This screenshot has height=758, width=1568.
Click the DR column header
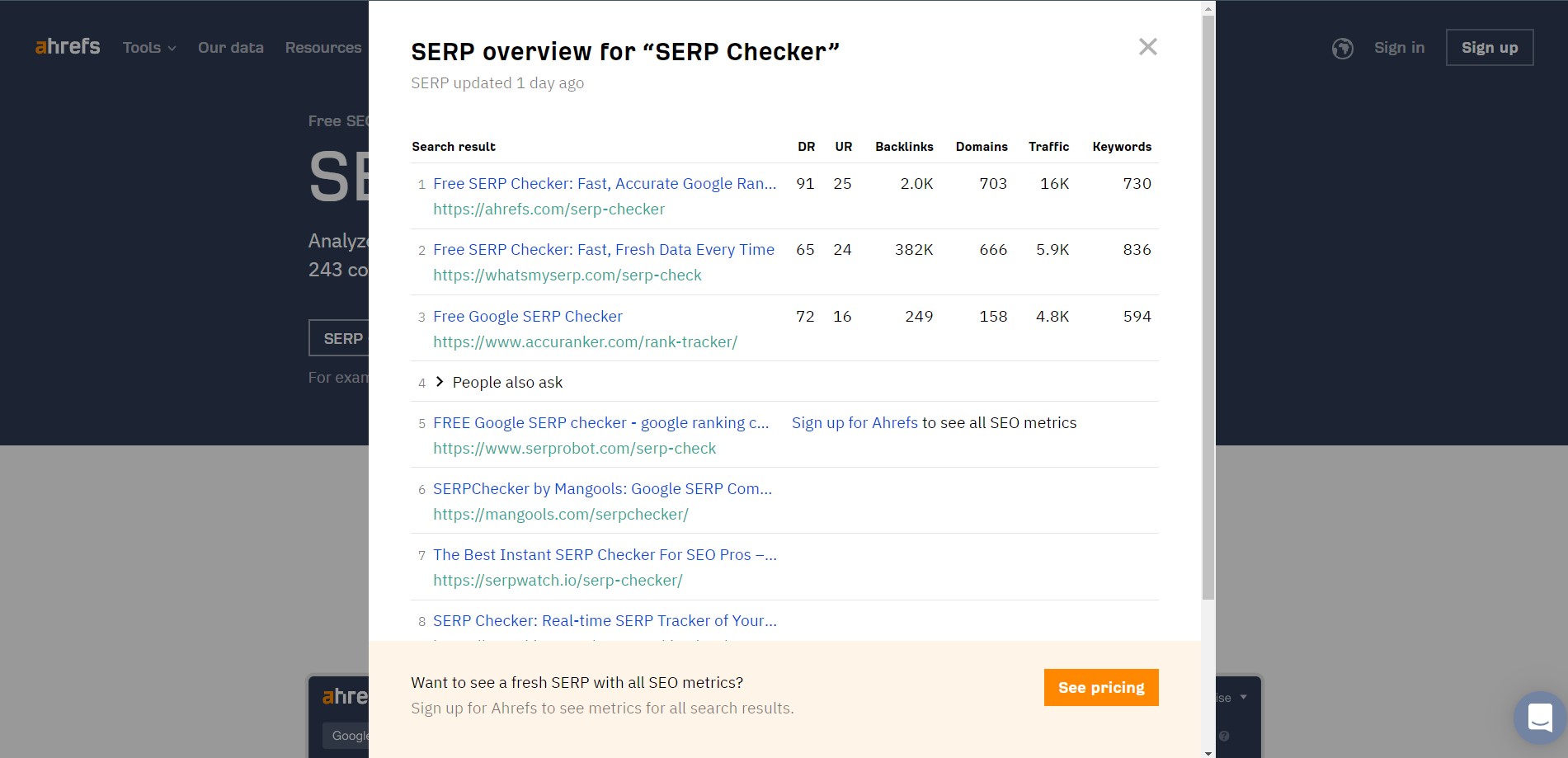pyautogui.click(x=806, y=147)
